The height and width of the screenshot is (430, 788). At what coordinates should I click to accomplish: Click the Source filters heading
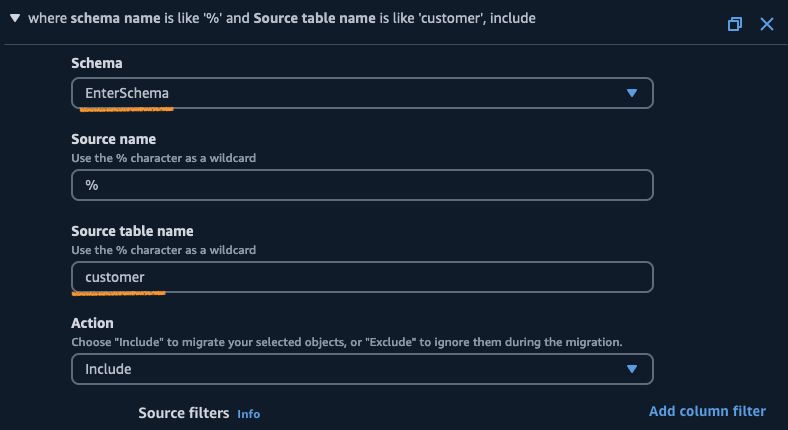[x=183, y=413]
